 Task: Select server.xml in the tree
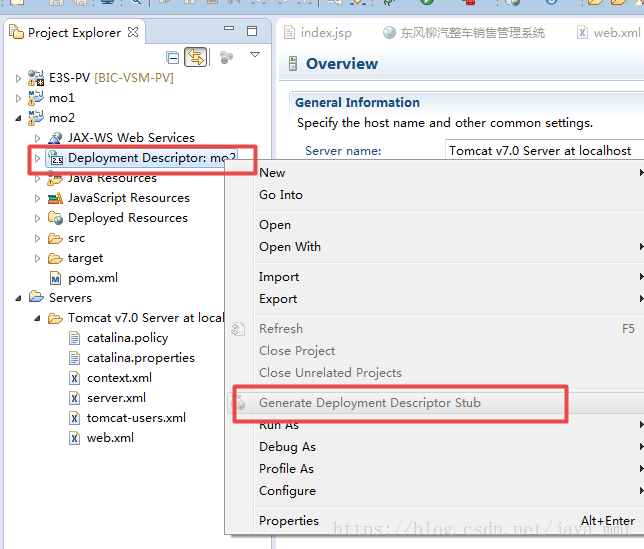tap(116, 398)
